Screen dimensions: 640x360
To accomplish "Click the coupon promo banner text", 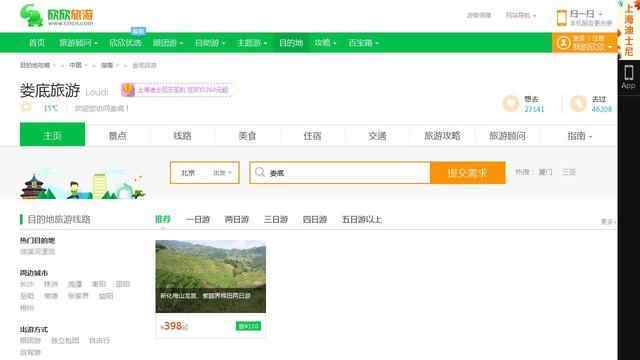I will point(183,90).
